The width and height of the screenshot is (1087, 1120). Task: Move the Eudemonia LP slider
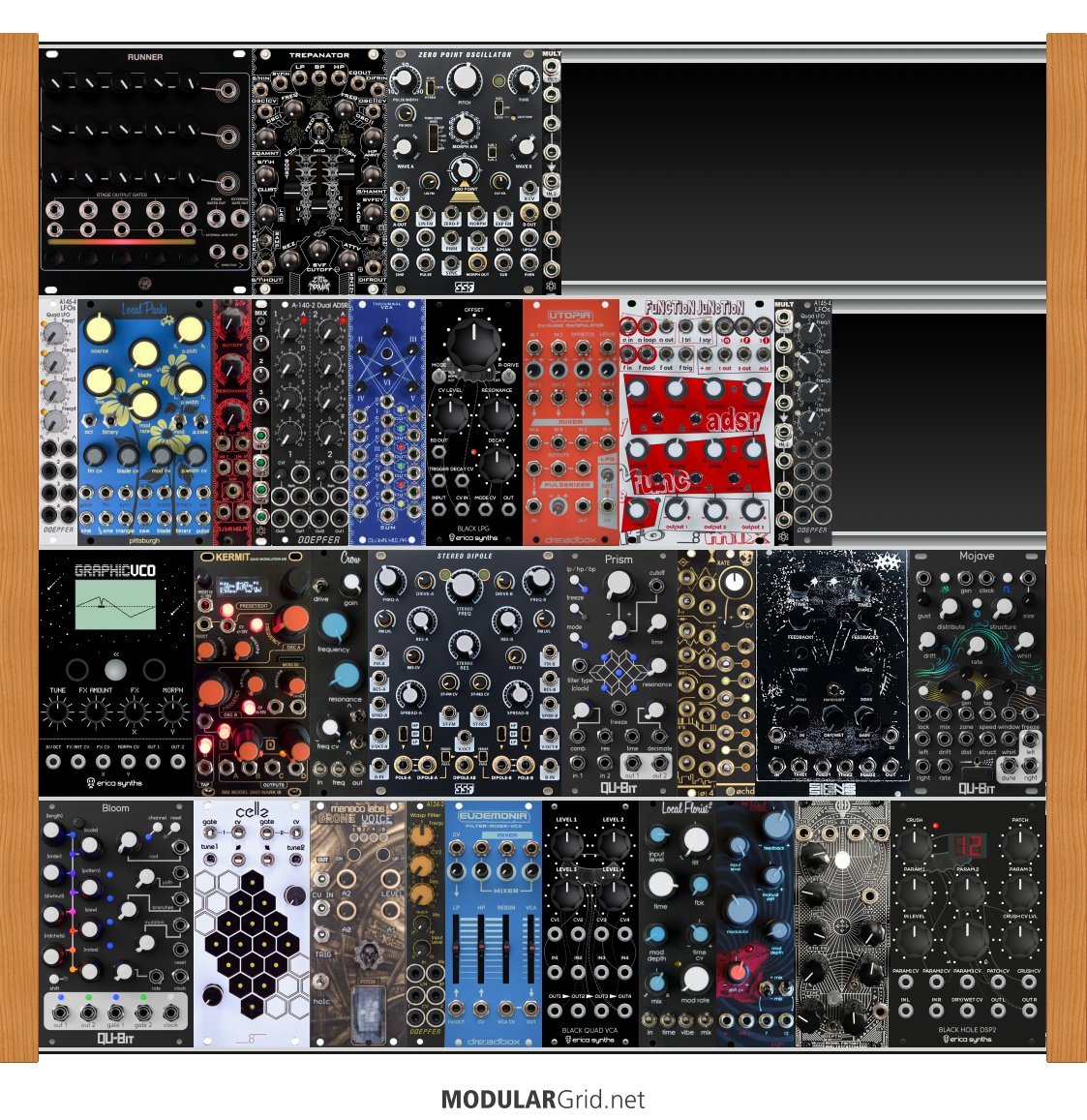[457, 950]
